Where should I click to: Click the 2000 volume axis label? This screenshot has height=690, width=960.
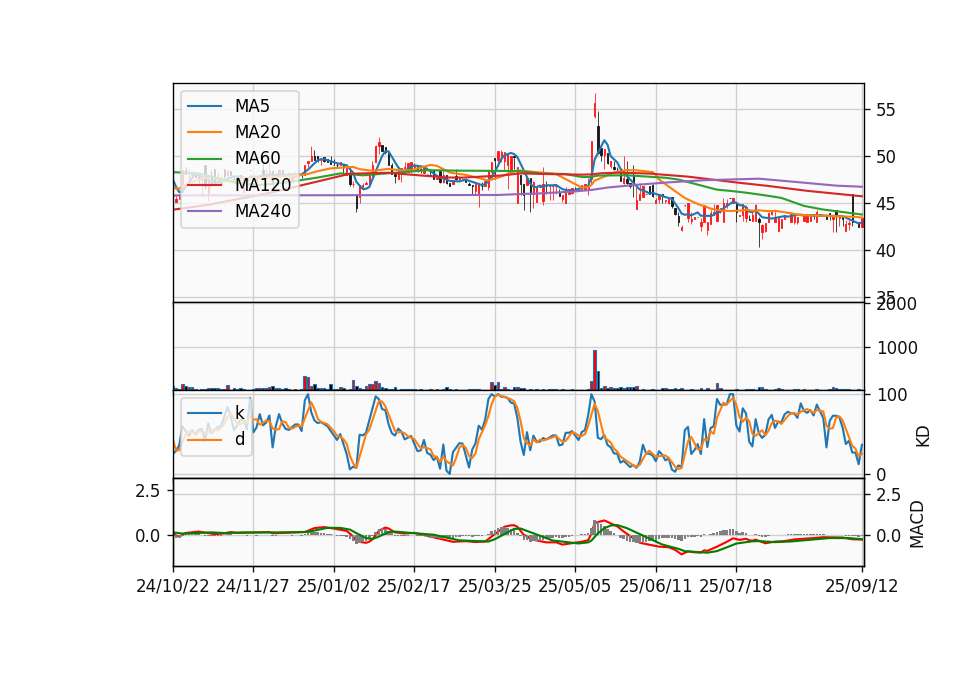click(897, 304)
